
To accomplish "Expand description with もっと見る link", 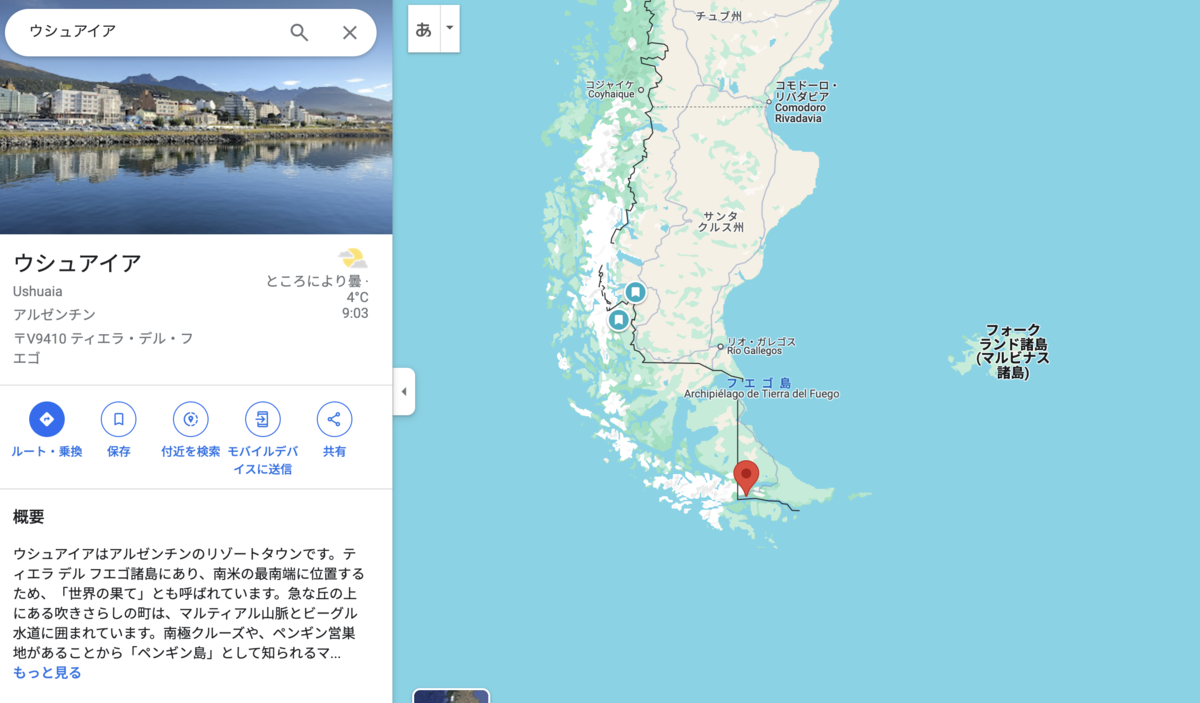I will [47, 673].
